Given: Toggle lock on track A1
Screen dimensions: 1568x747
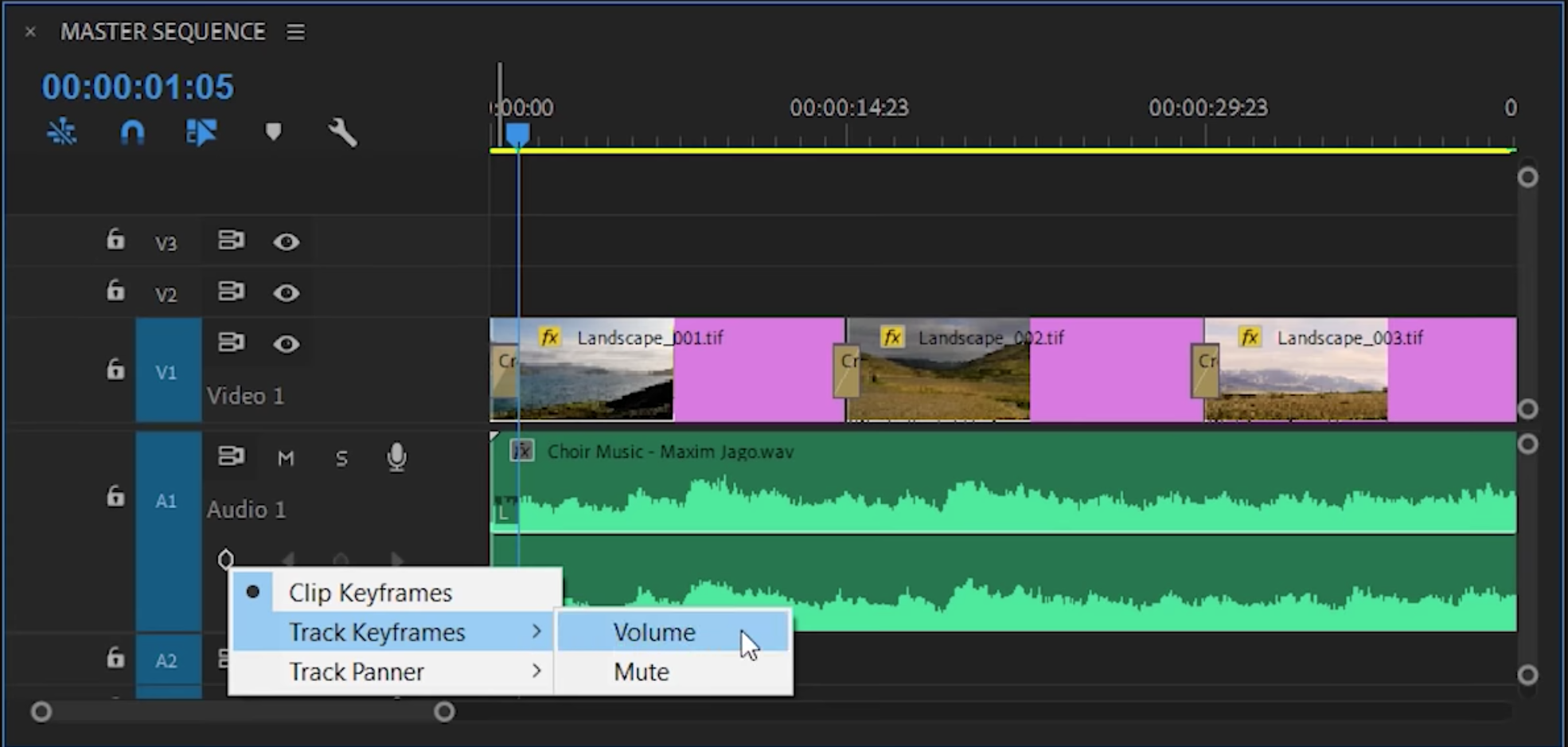Looking at the screenshot, I should pos(115,496).
